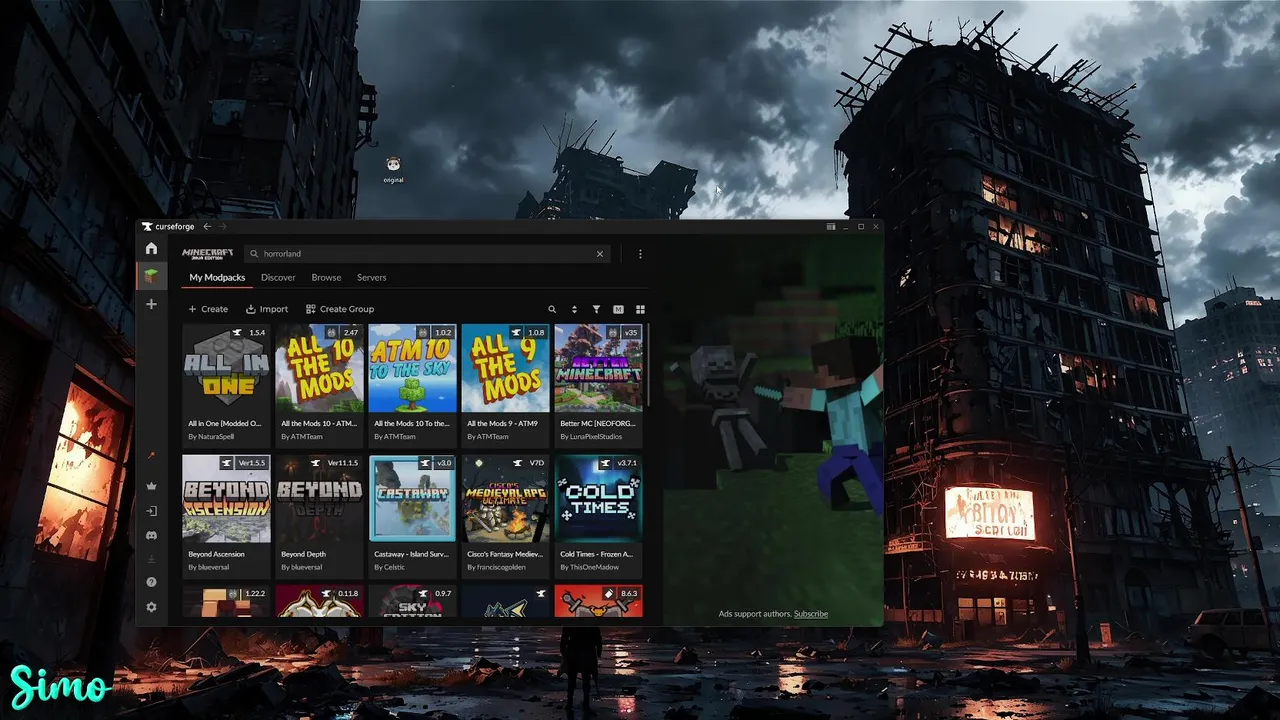Click the magnifier icon in modpack toolbar

point(551,309)
